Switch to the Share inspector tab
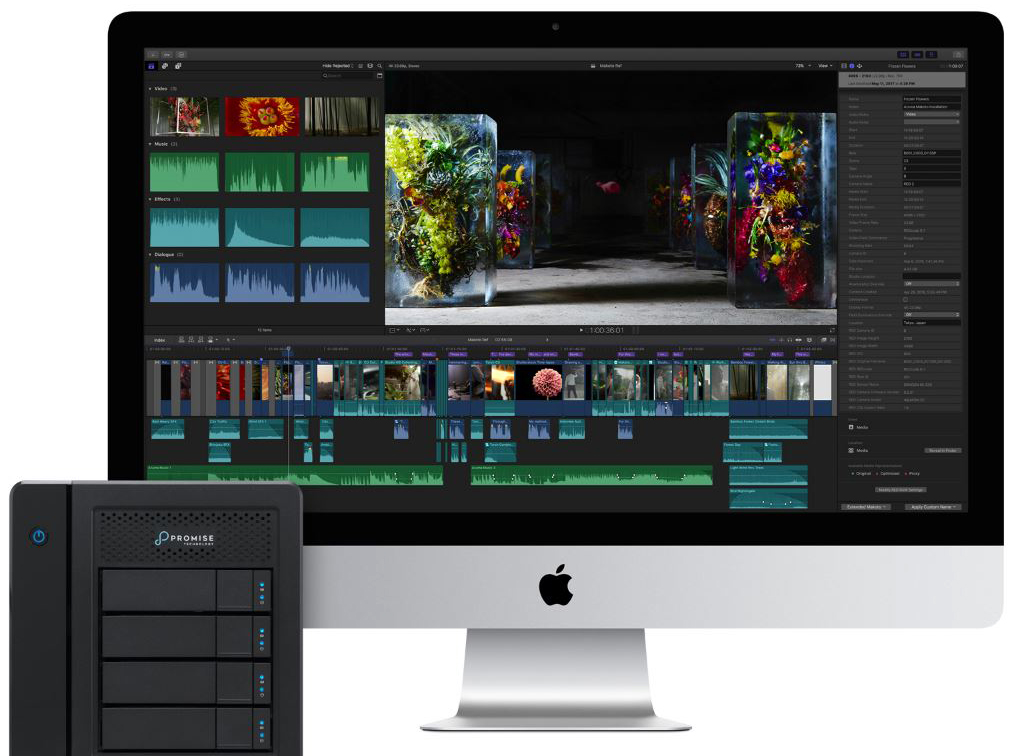 pyautogui.click(x=859, y=66)
